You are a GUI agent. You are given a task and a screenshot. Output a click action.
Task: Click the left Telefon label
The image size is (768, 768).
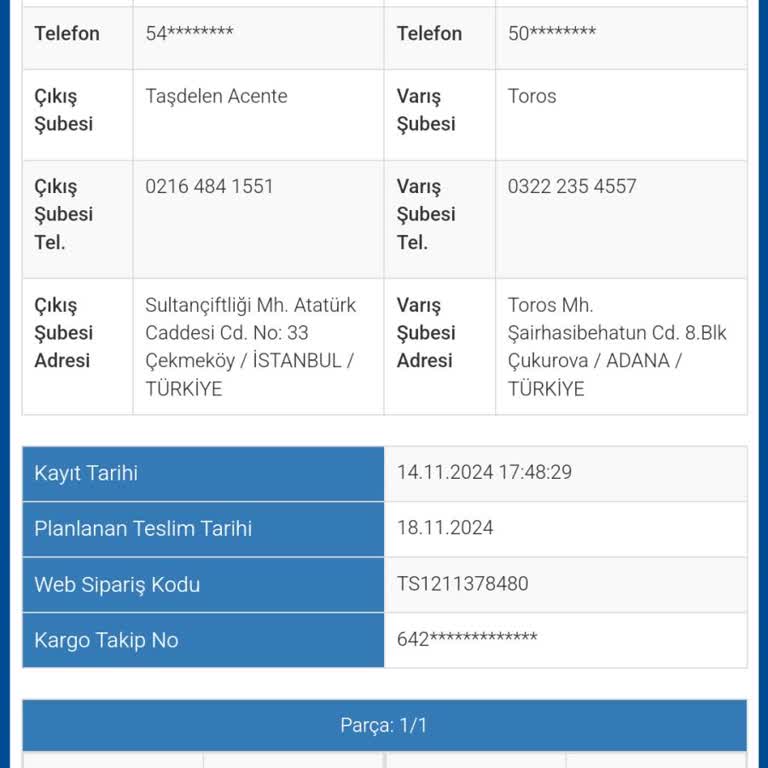tap(67, 34)
